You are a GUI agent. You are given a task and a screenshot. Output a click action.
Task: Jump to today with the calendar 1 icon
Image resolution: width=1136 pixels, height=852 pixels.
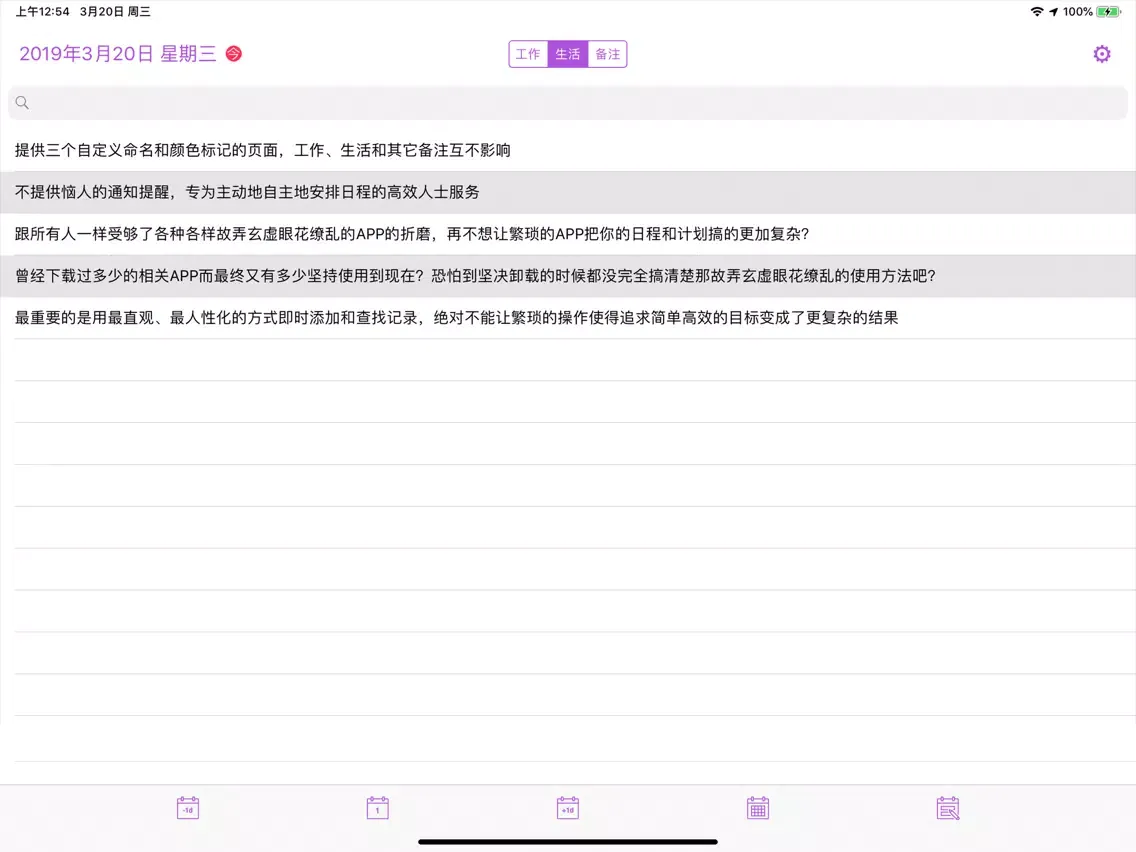(x=377, y=808)
